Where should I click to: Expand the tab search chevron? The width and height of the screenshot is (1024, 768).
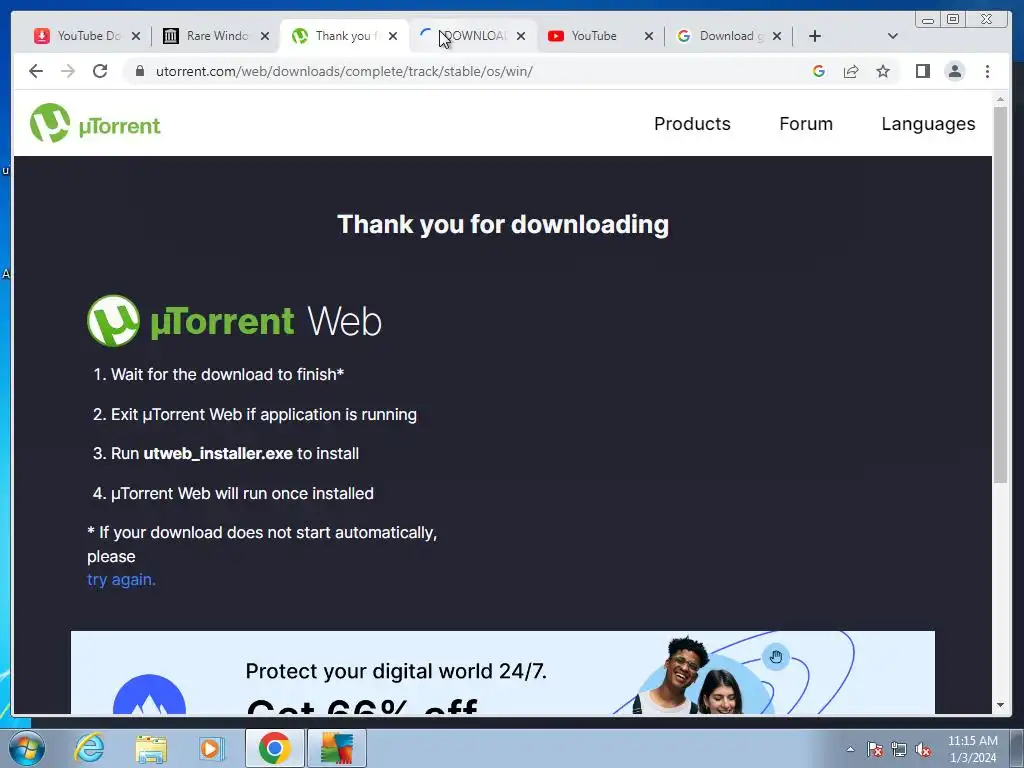point(893,36)
